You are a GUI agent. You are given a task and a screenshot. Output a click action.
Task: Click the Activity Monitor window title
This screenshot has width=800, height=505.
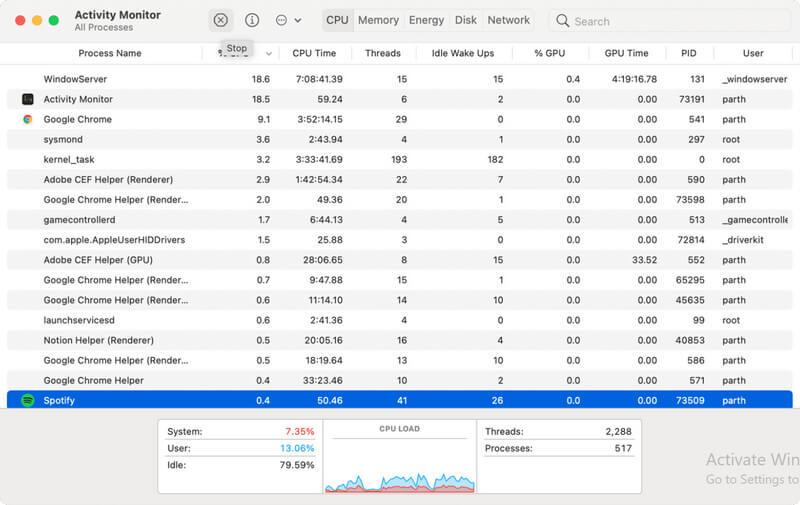(117, 15)
